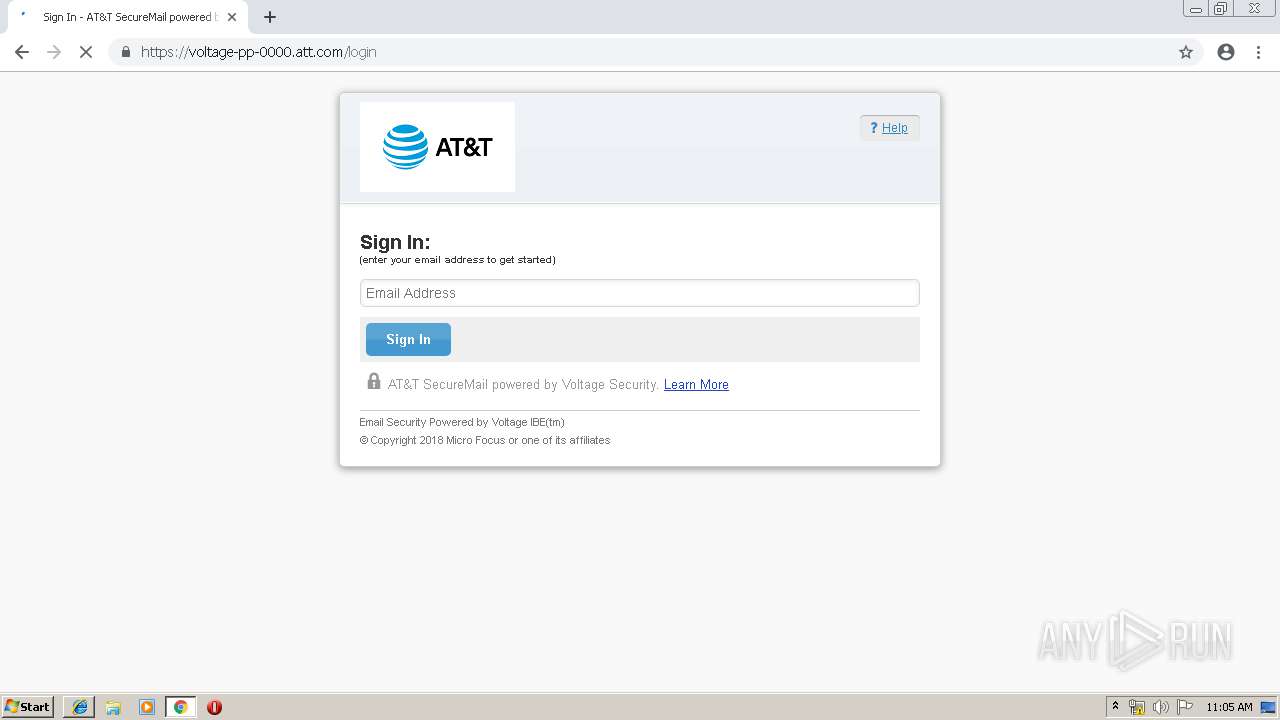Open the Help link
The width and height of the screenshot is (1280, 720).
tap(889, 128)
